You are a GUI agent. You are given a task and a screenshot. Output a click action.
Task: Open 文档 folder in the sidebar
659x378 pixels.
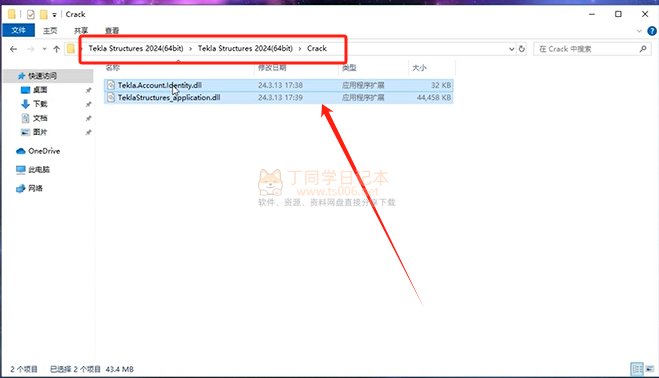tap(40, 118)
